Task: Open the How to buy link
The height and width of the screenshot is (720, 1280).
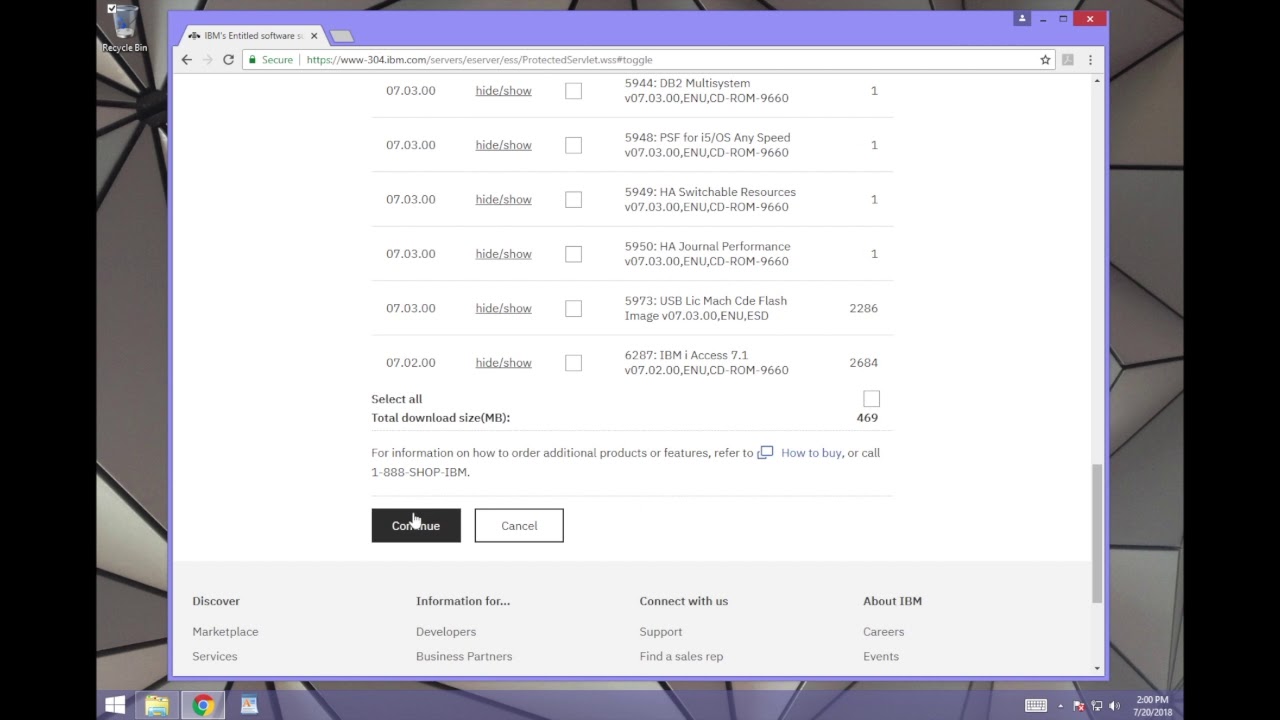Action: (811, 453)
